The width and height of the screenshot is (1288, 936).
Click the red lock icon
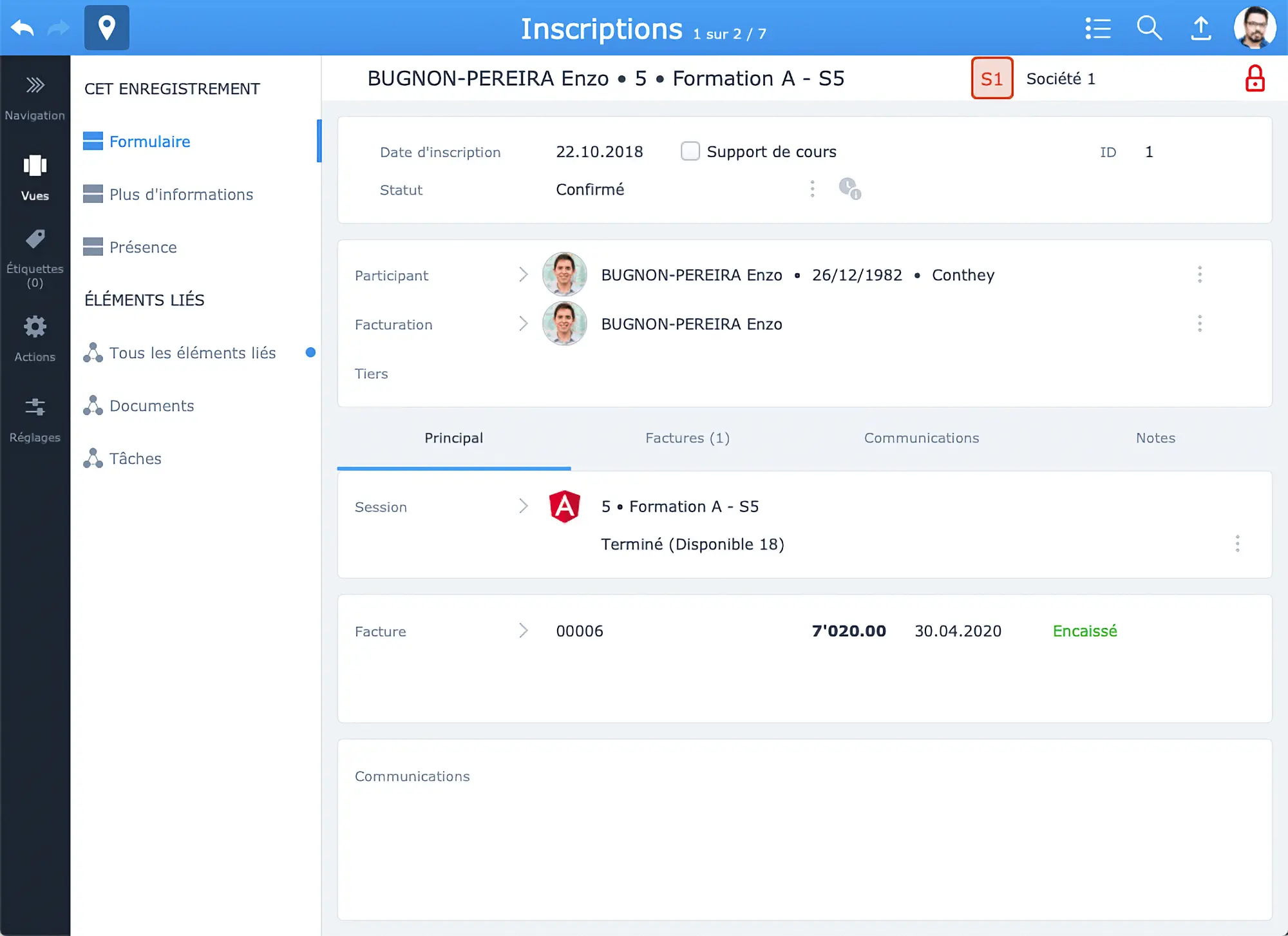[x=1255, y=79]
